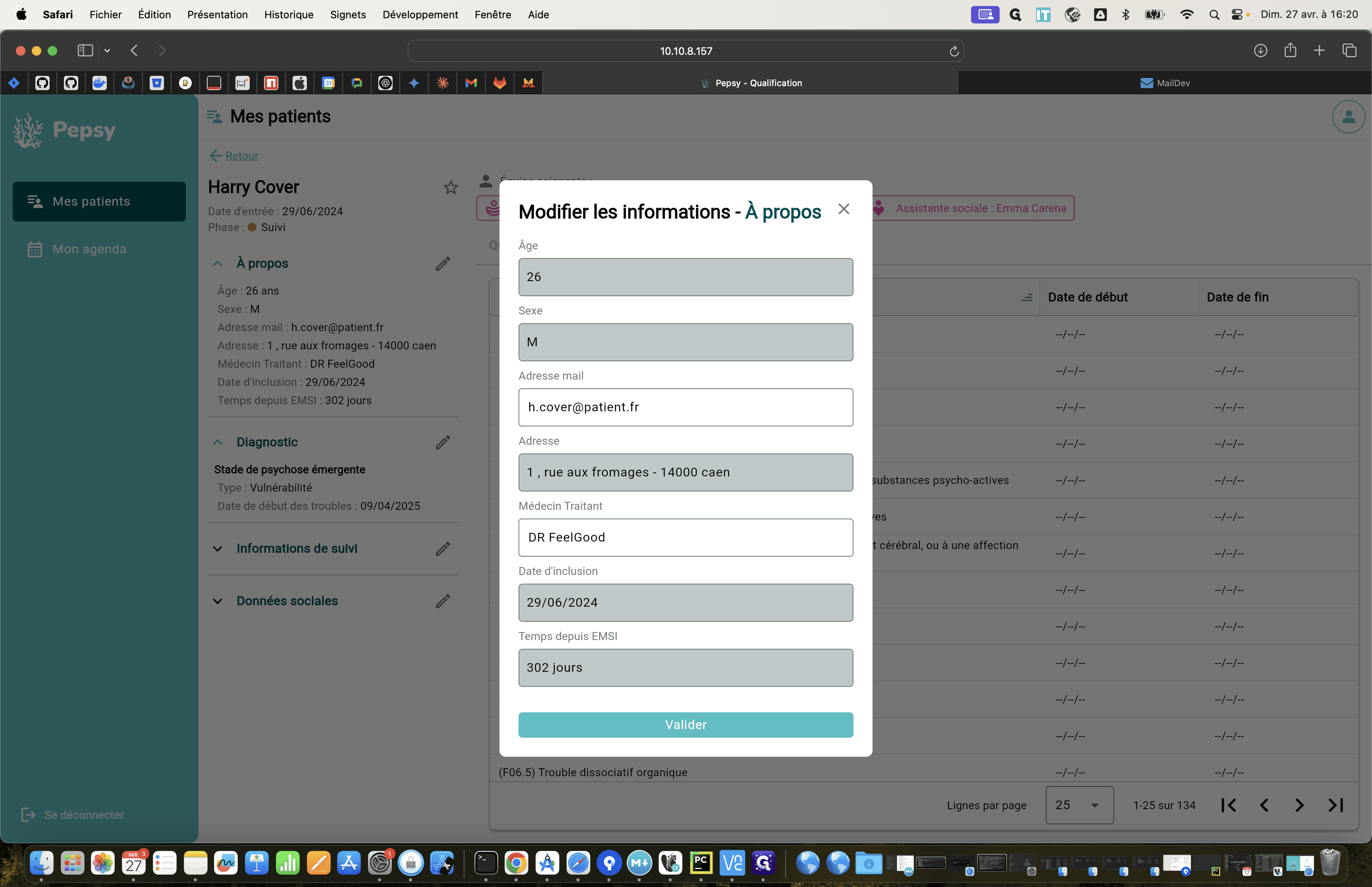This screenshot has width=1372, height=887.
Task: Open the first GitHub favorite tab
Action: pyautogui.click(x=42, y=83)
